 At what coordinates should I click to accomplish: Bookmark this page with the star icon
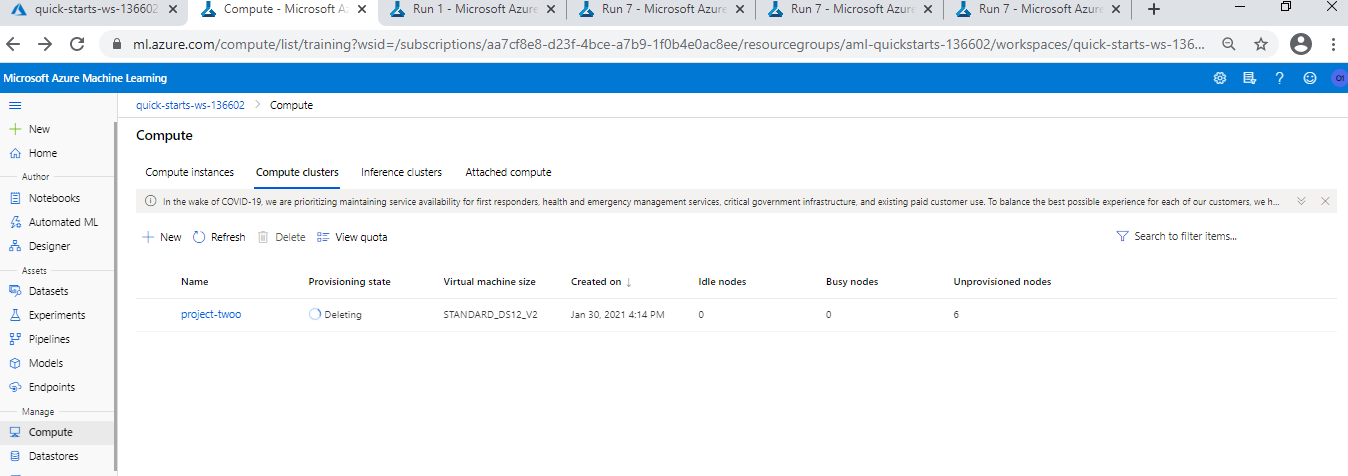click(1260, 45)
